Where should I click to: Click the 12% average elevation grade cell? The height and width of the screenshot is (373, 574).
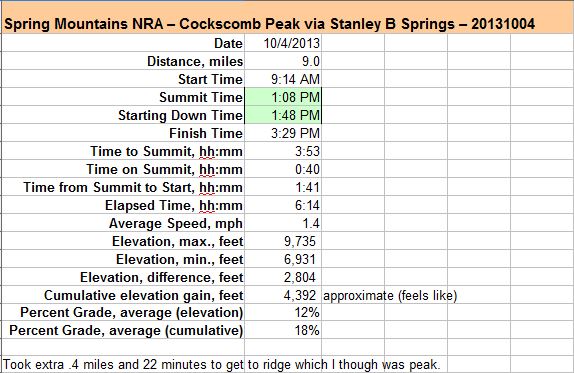[x=283, y=312]
